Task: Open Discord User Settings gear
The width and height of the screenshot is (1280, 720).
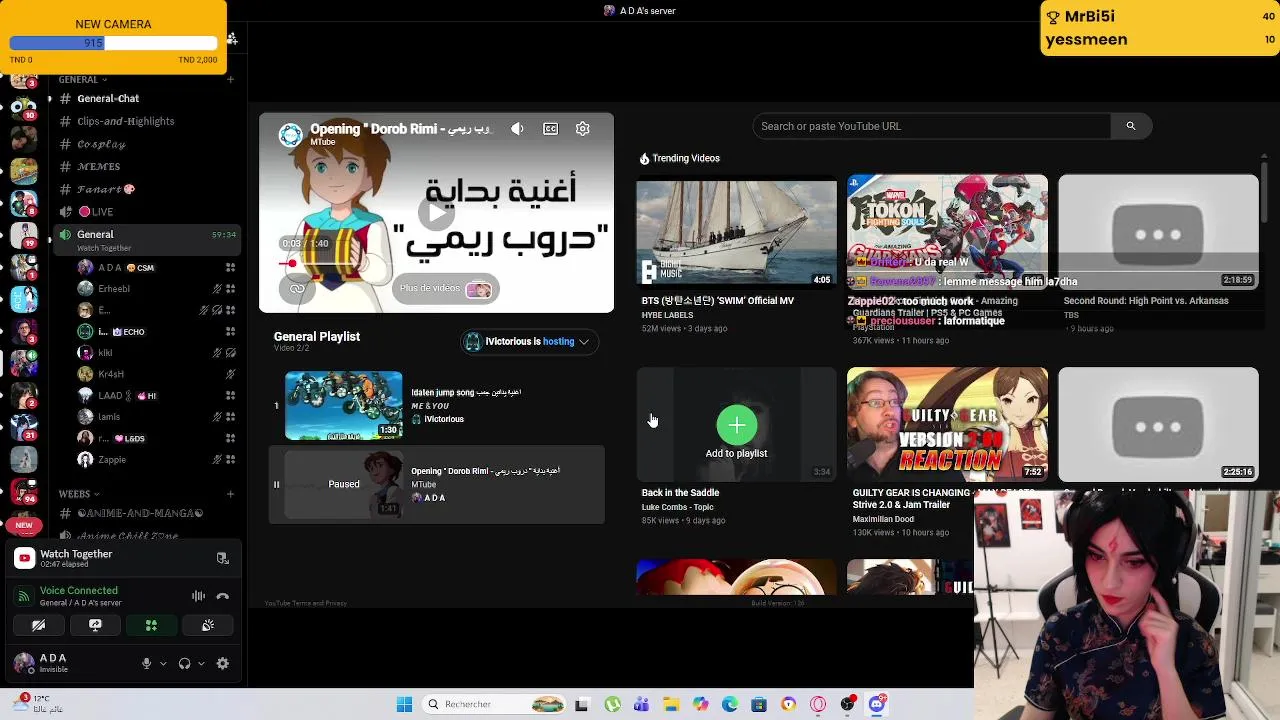Action: coord(223,663)
